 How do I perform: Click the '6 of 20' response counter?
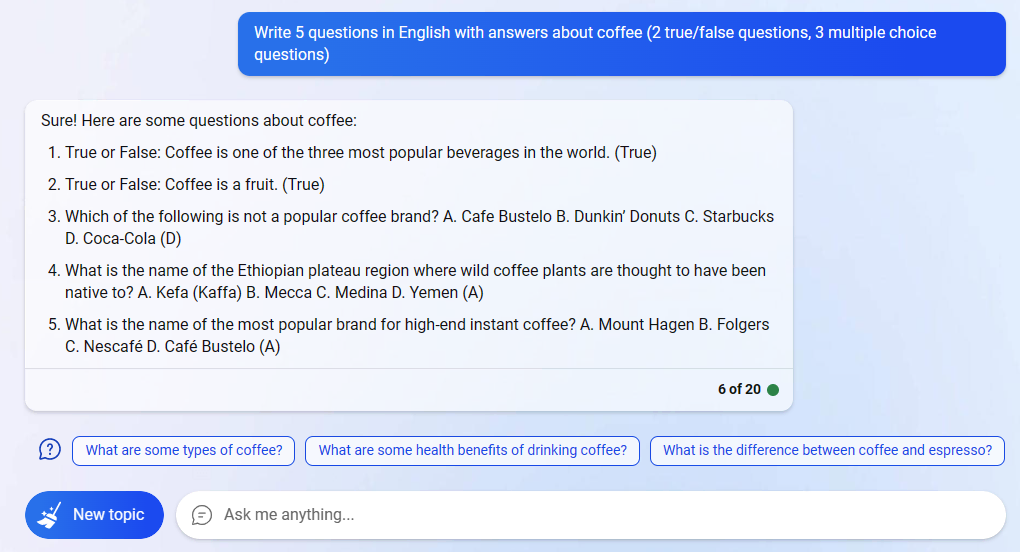coord(739,390)
